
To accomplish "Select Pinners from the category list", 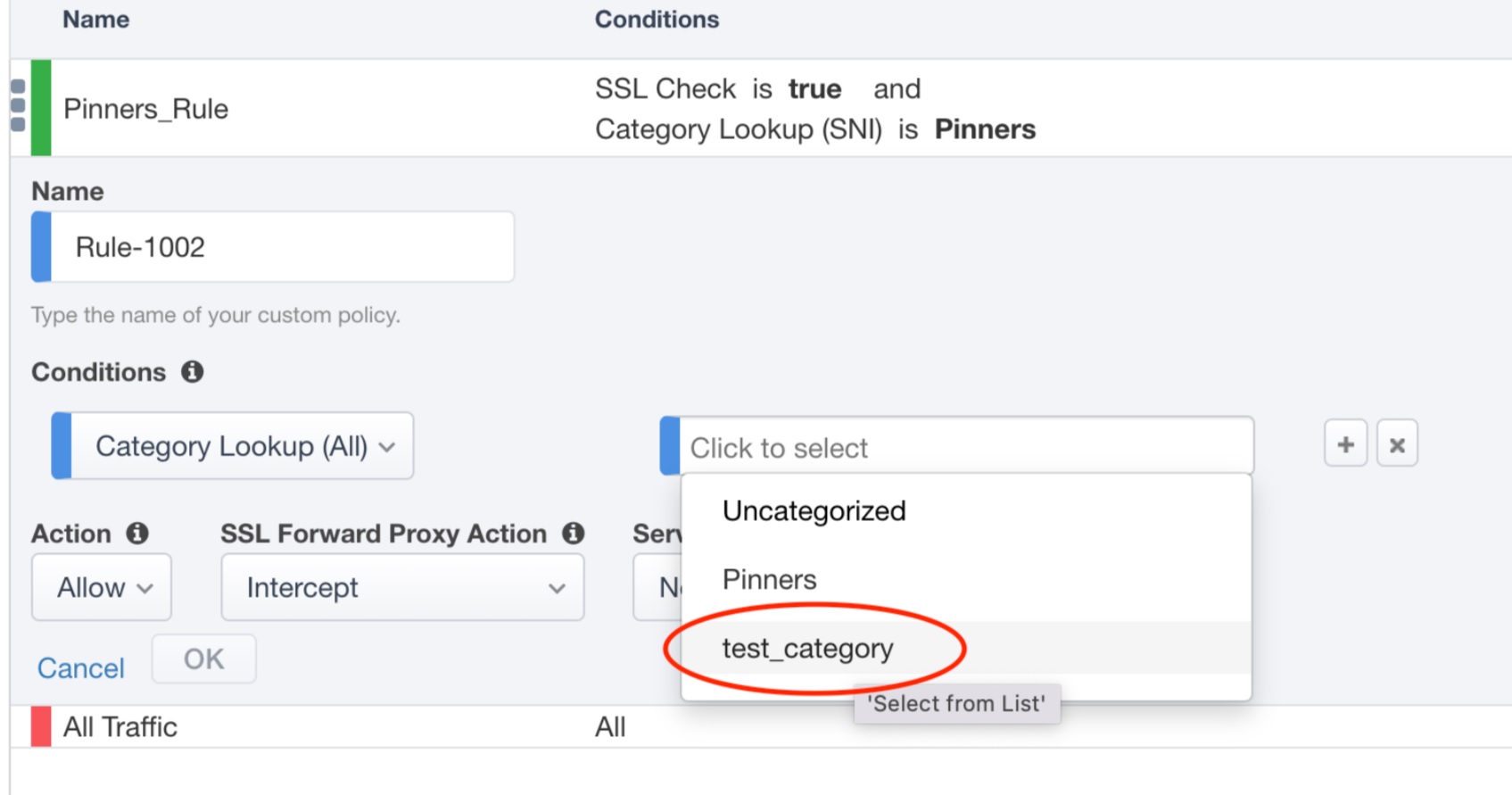I will (x=769, y=579).
